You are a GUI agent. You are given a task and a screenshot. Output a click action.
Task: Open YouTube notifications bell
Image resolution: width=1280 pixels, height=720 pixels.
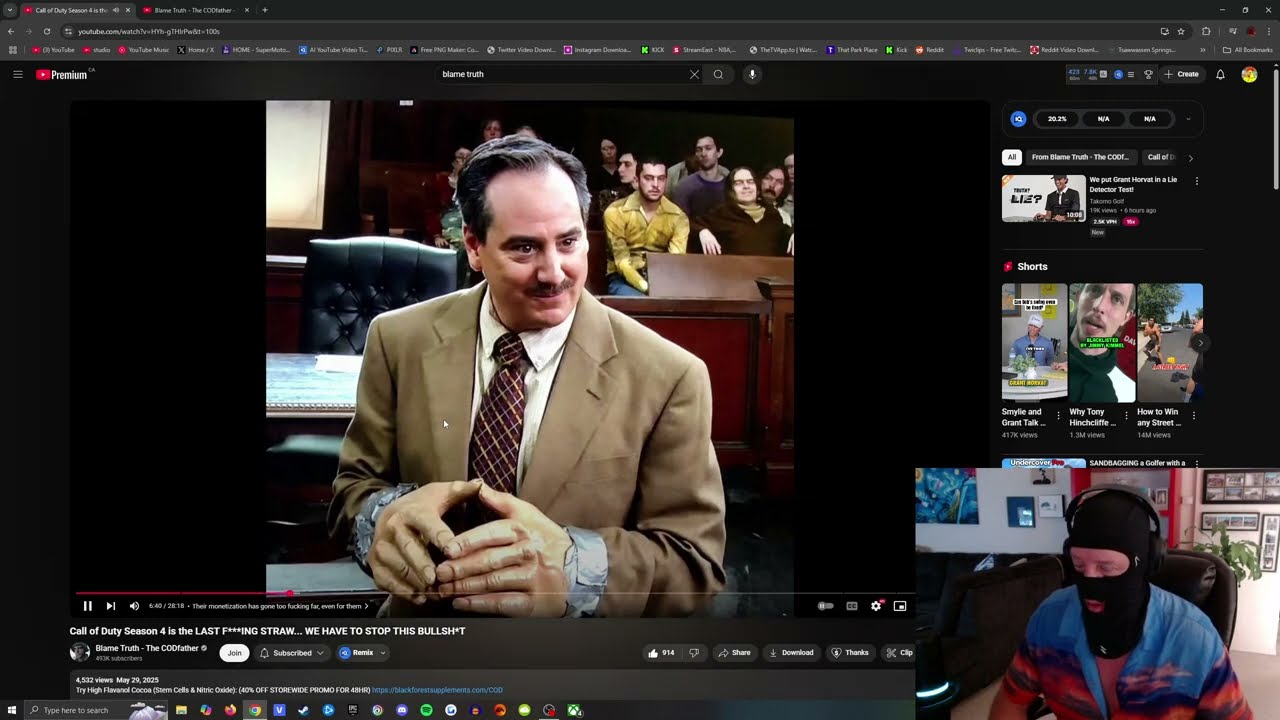1220,74
